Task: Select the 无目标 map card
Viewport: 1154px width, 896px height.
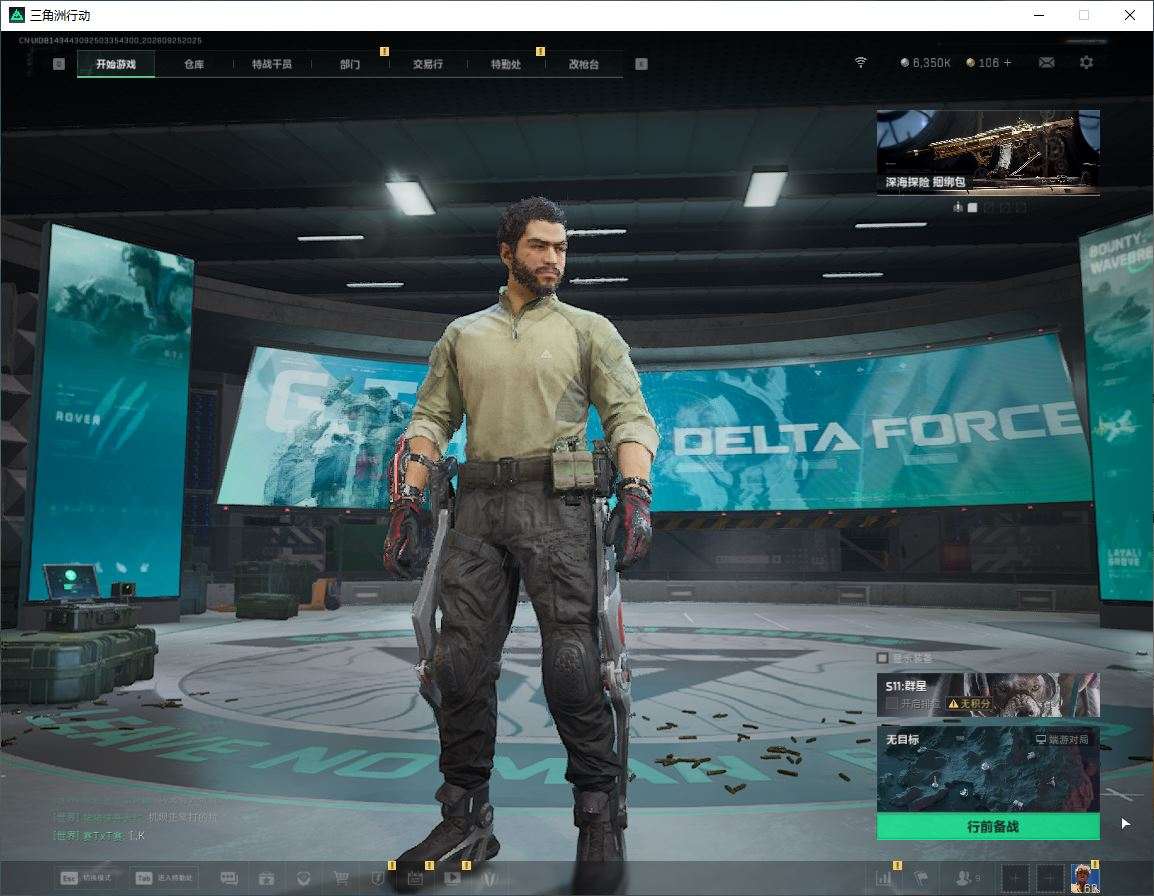Action: 988,769
